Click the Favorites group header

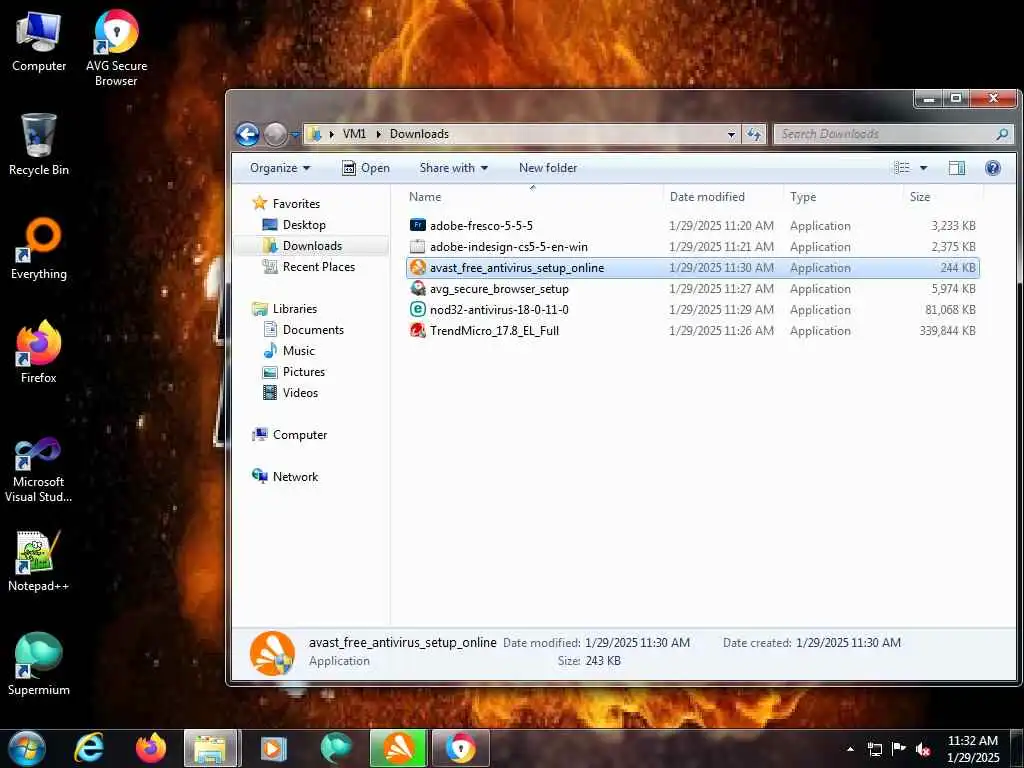pyautogui.click(x=296, y=204)
